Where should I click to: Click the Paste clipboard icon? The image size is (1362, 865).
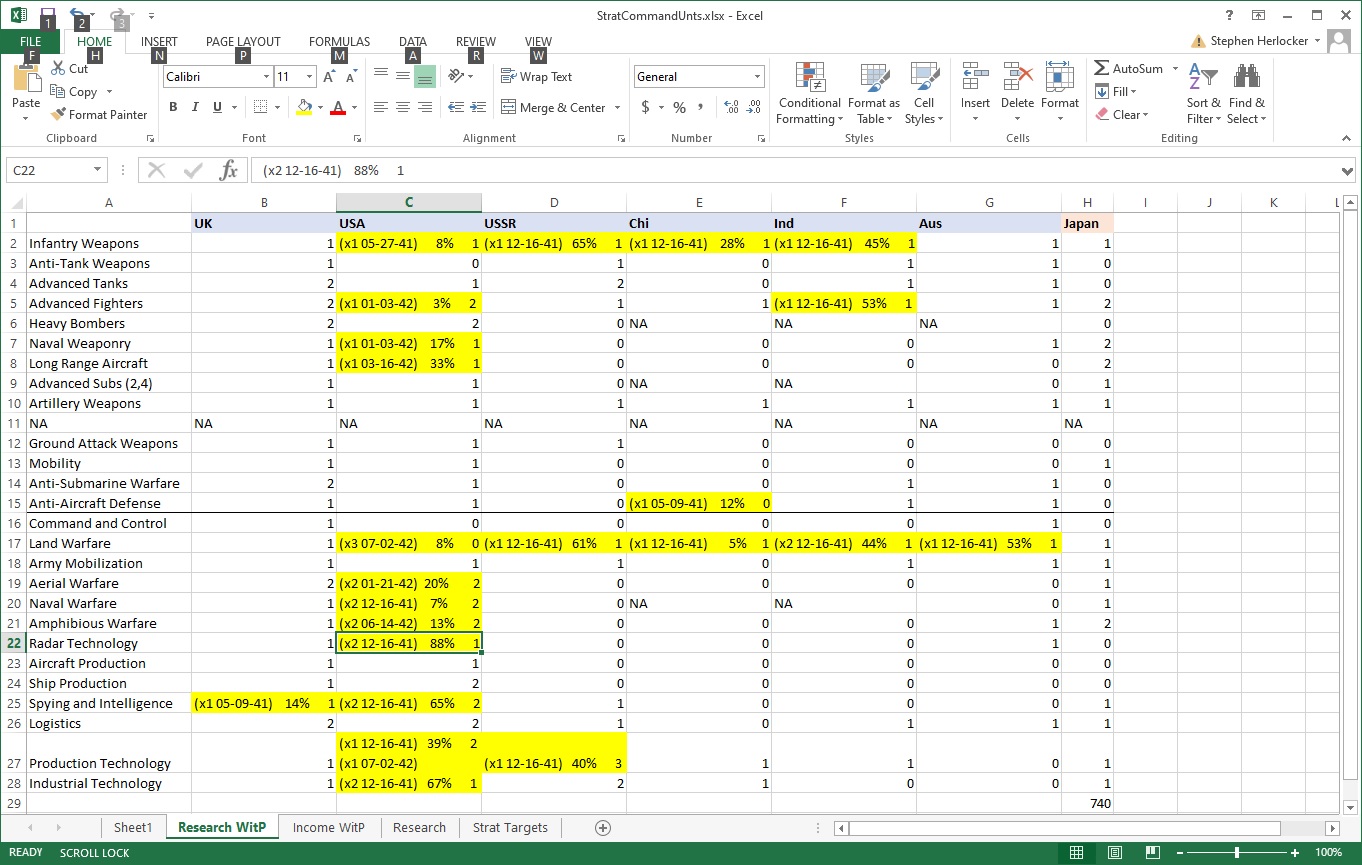click(x=26, y=80)
